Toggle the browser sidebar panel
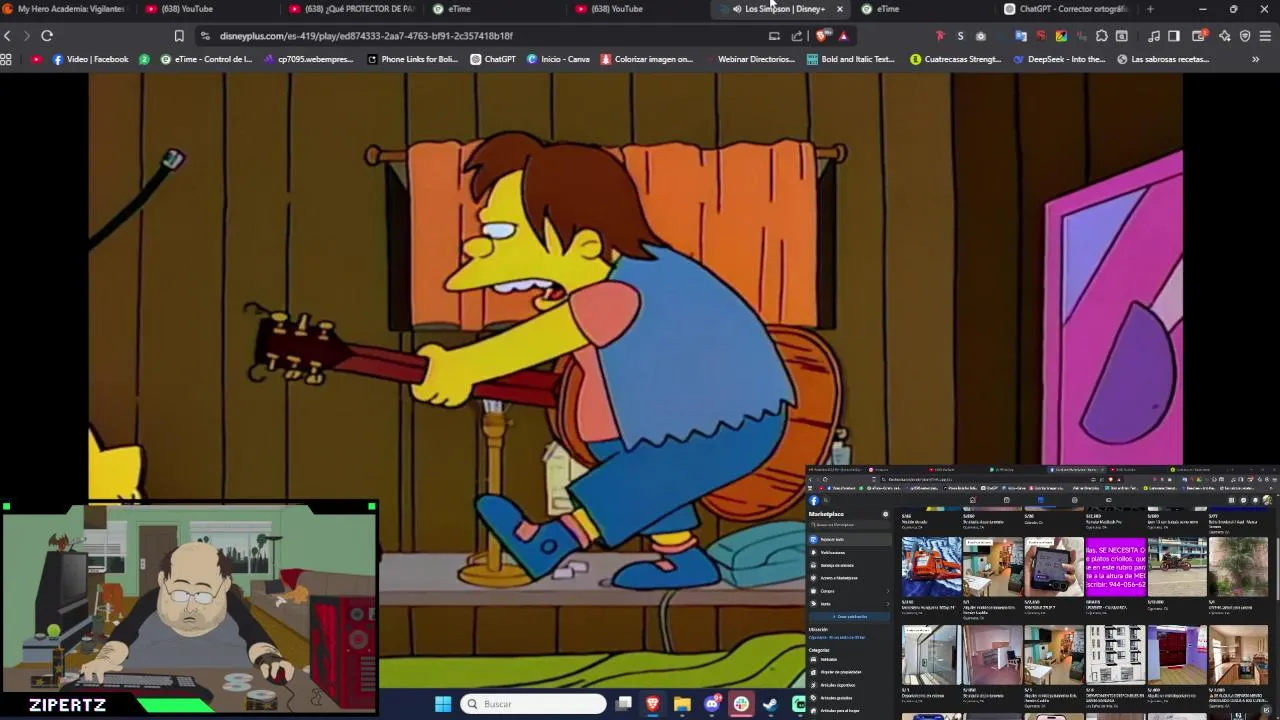 point(1174,36)
